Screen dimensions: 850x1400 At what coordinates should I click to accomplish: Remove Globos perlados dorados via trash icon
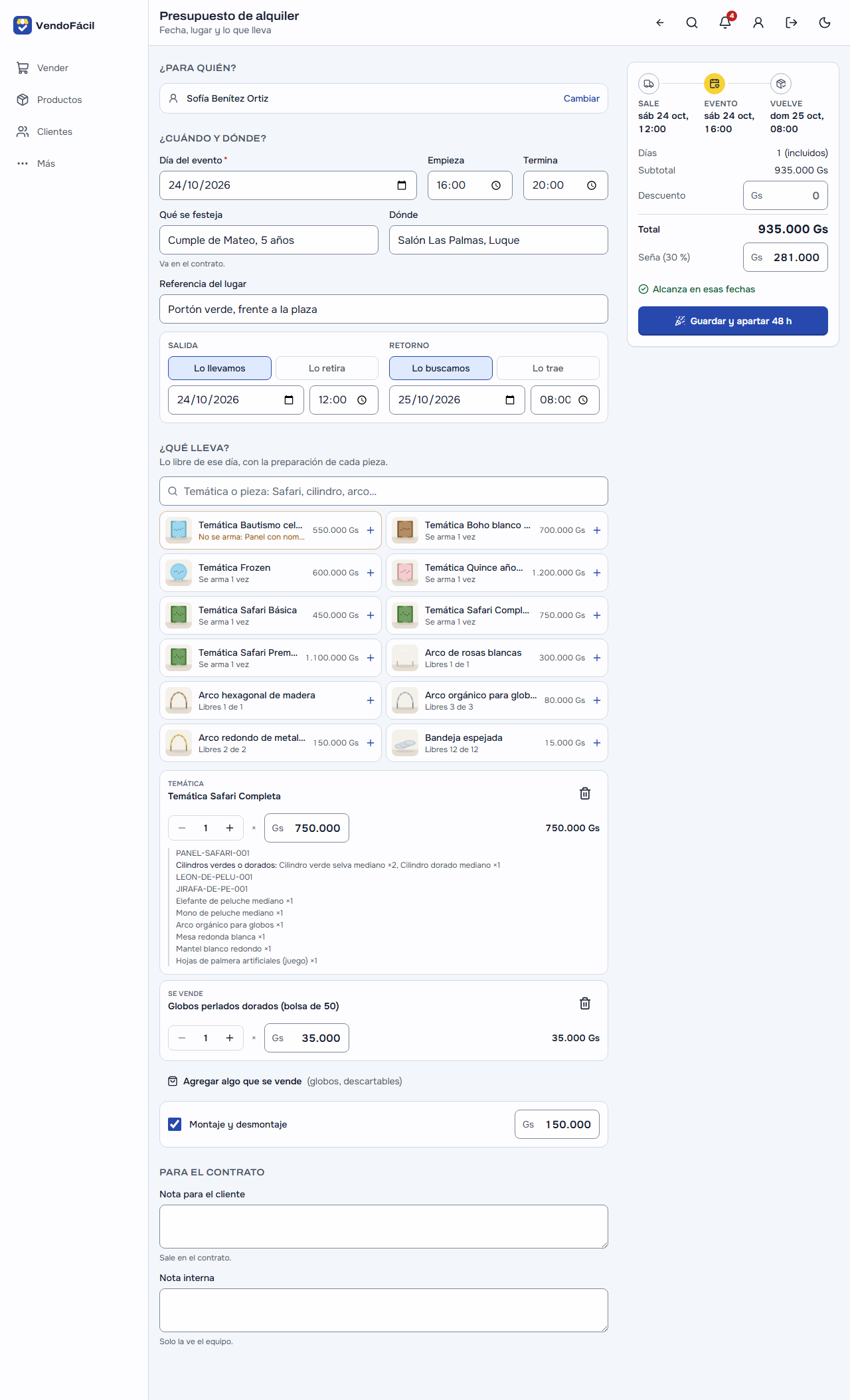tap(585, 1003)
